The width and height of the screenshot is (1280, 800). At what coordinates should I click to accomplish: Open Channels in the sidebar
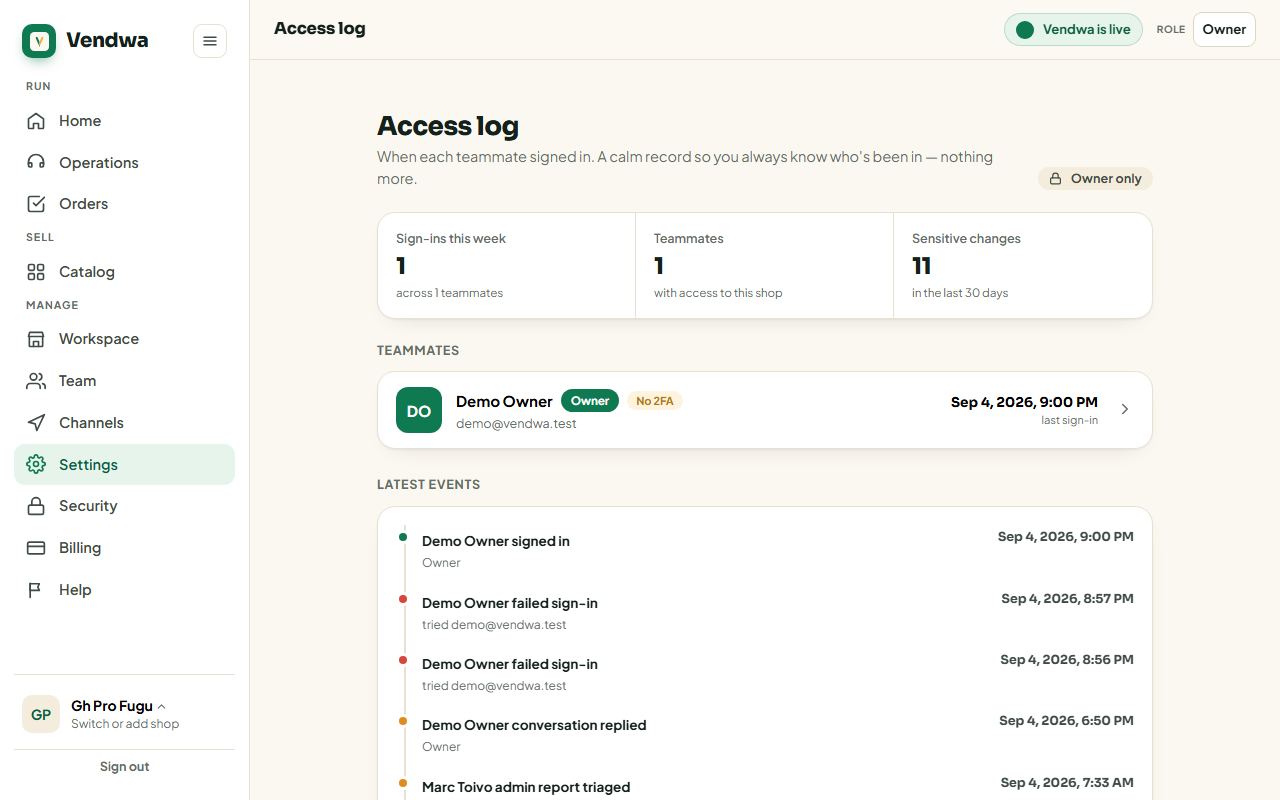coord(124,423)
